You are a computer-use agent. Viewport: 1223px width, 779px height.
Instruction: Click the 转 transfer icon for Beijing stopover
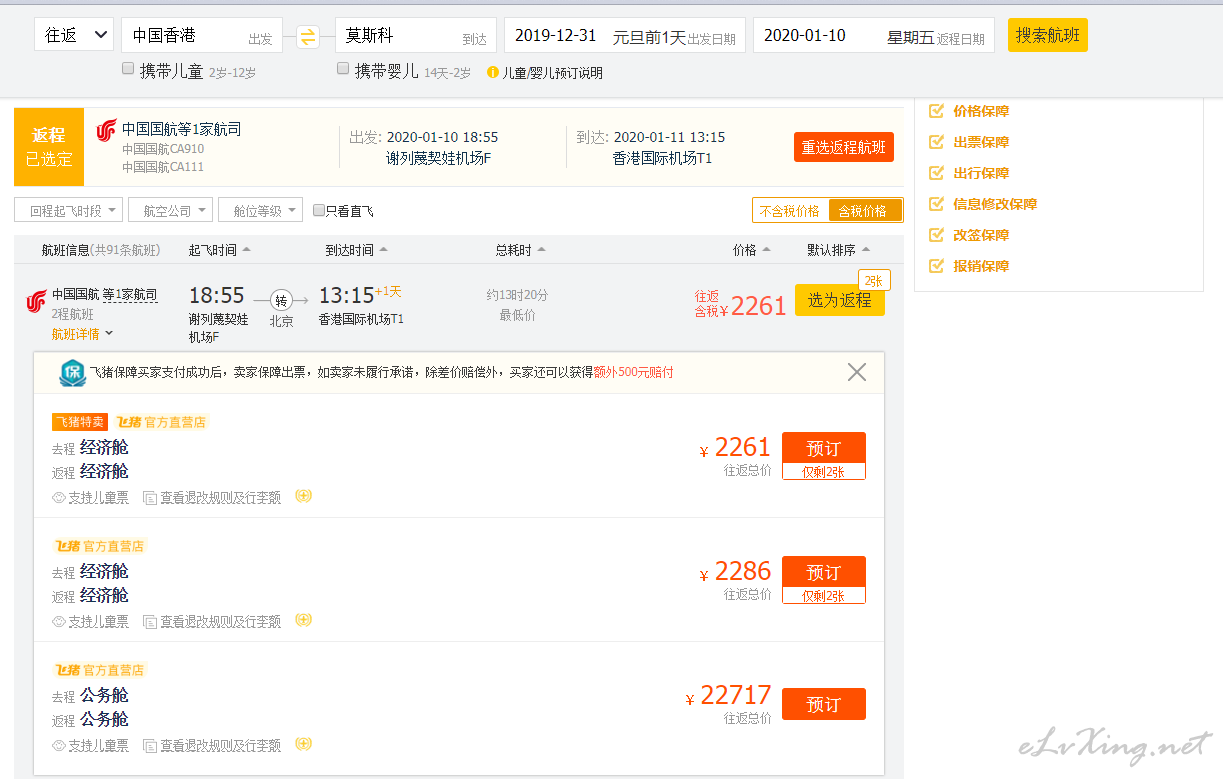[281, 300]
